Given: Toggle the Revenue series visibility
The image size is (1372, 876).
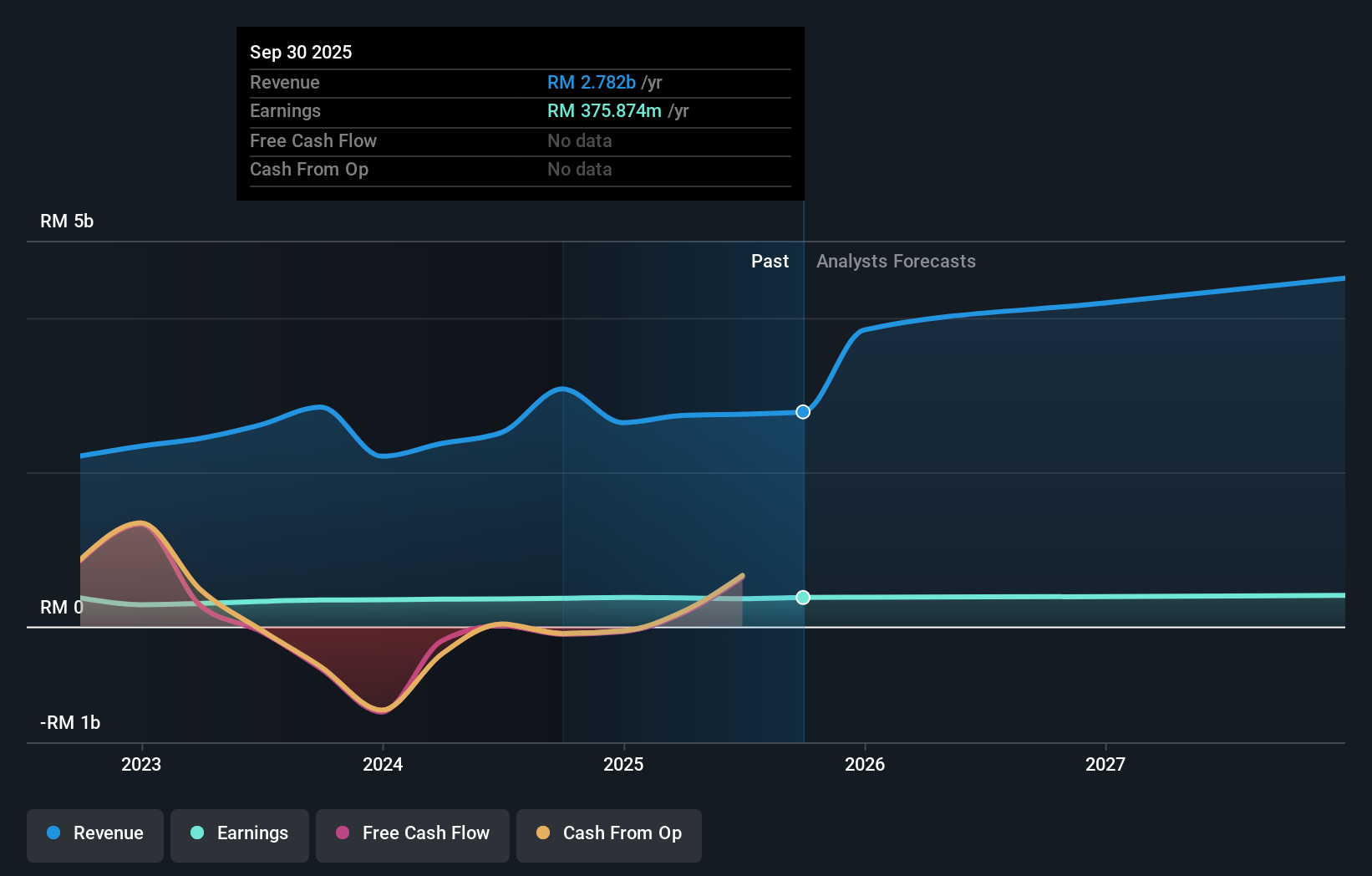Looking at the screenshot, I should coord(94,833).
